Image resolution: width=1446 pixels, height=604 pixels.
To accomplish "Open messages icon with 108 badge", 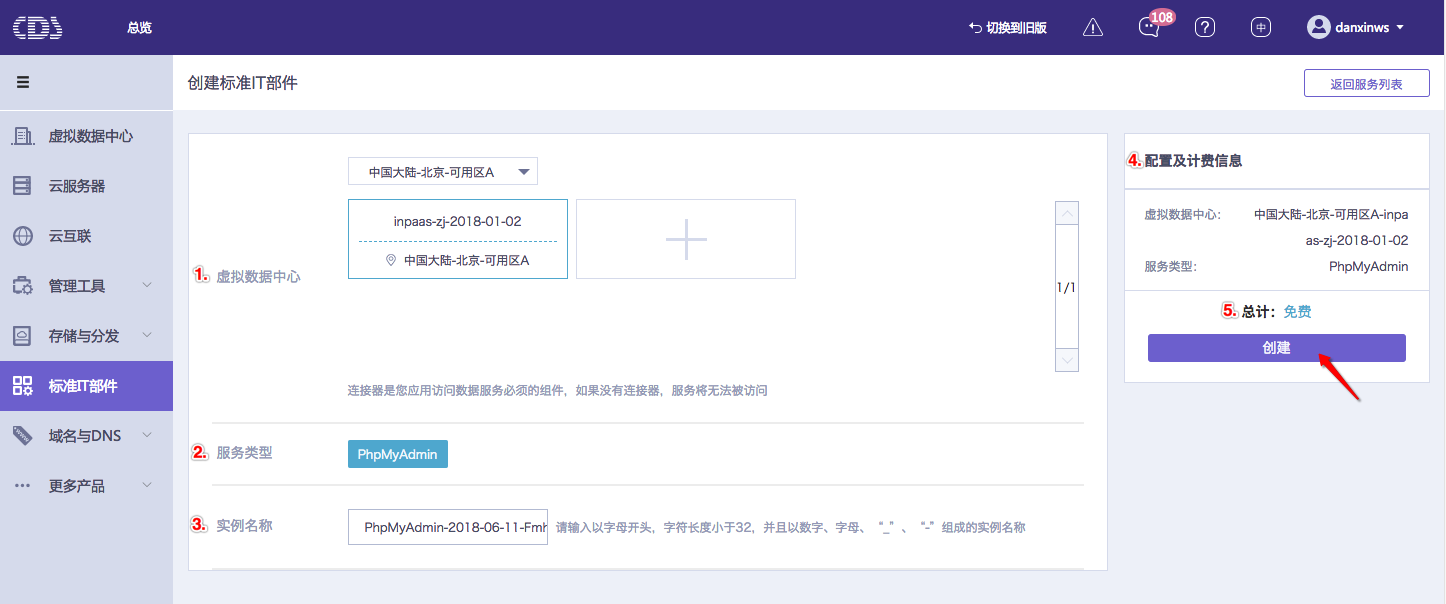I will coord(1149,28).
